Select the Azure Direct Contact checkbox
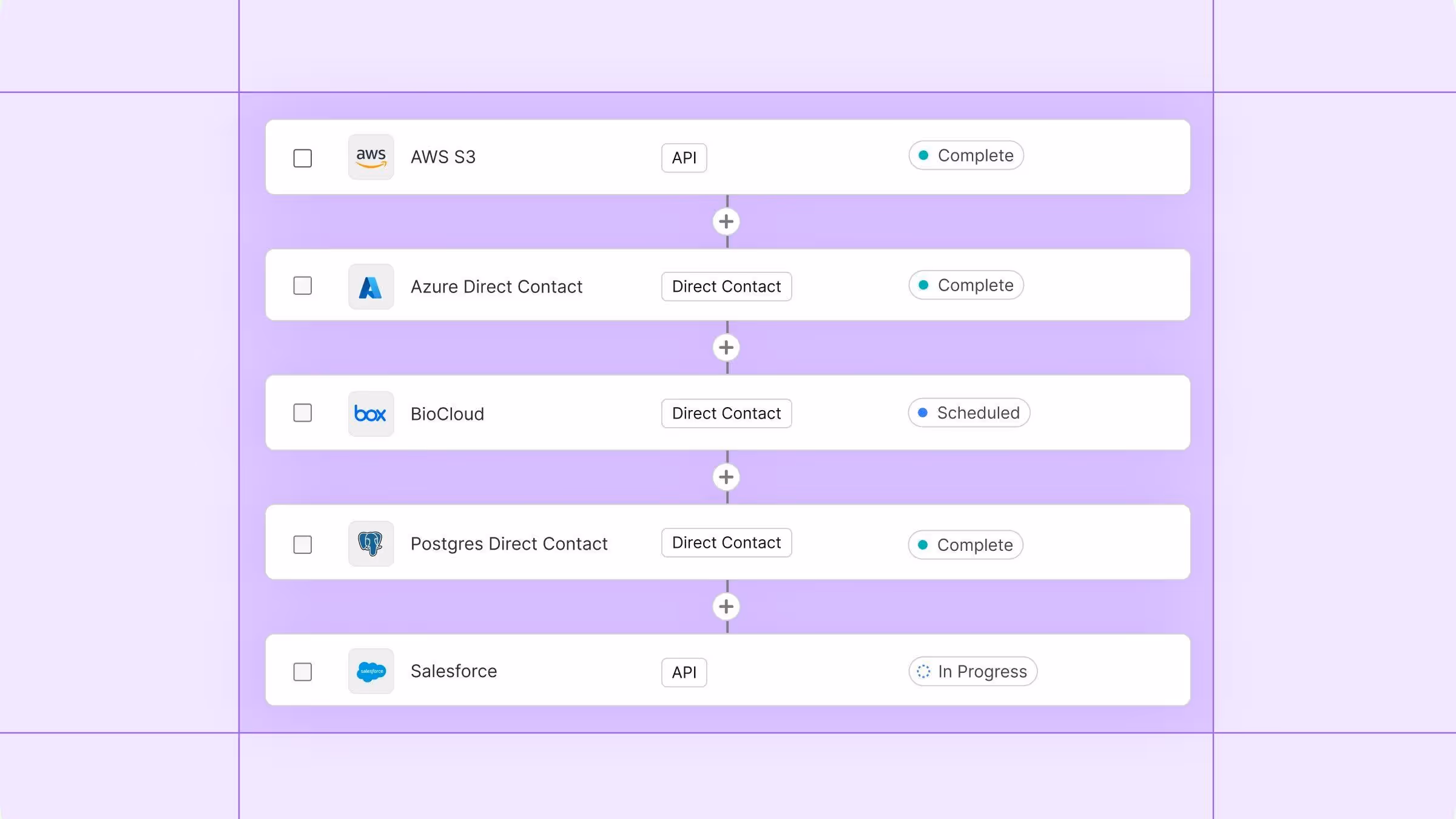 (x=302, y=286)
